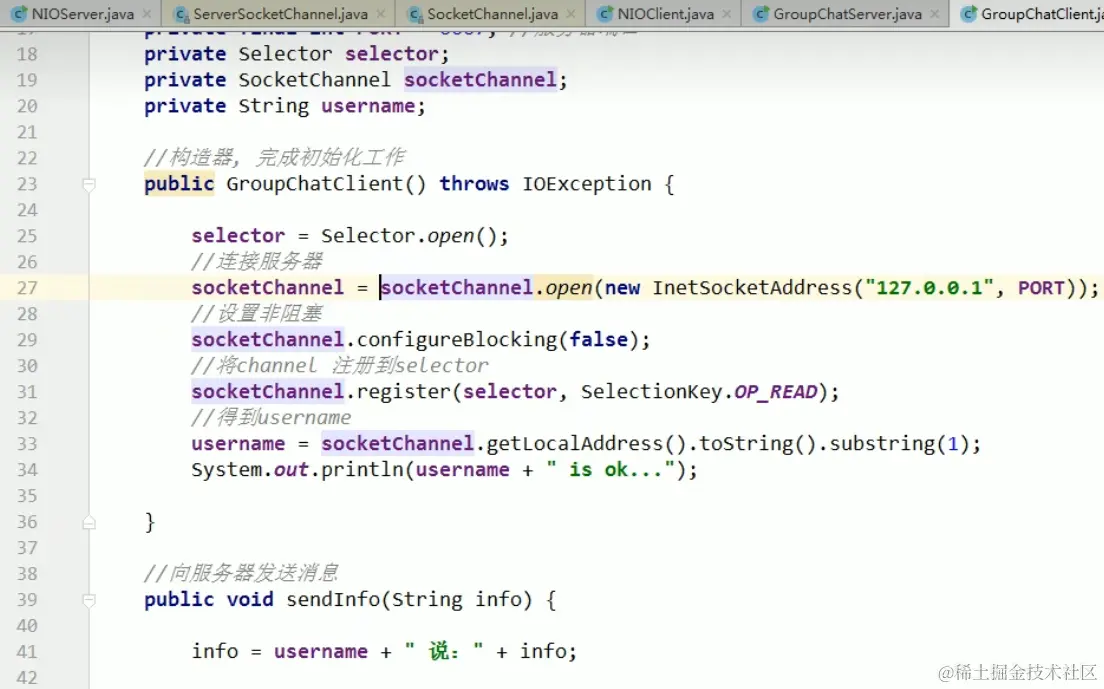Click the comment '//向服务器发送消息'
Screen dimensions: 1104x689
pyautogui.click(x=242, y=574)
